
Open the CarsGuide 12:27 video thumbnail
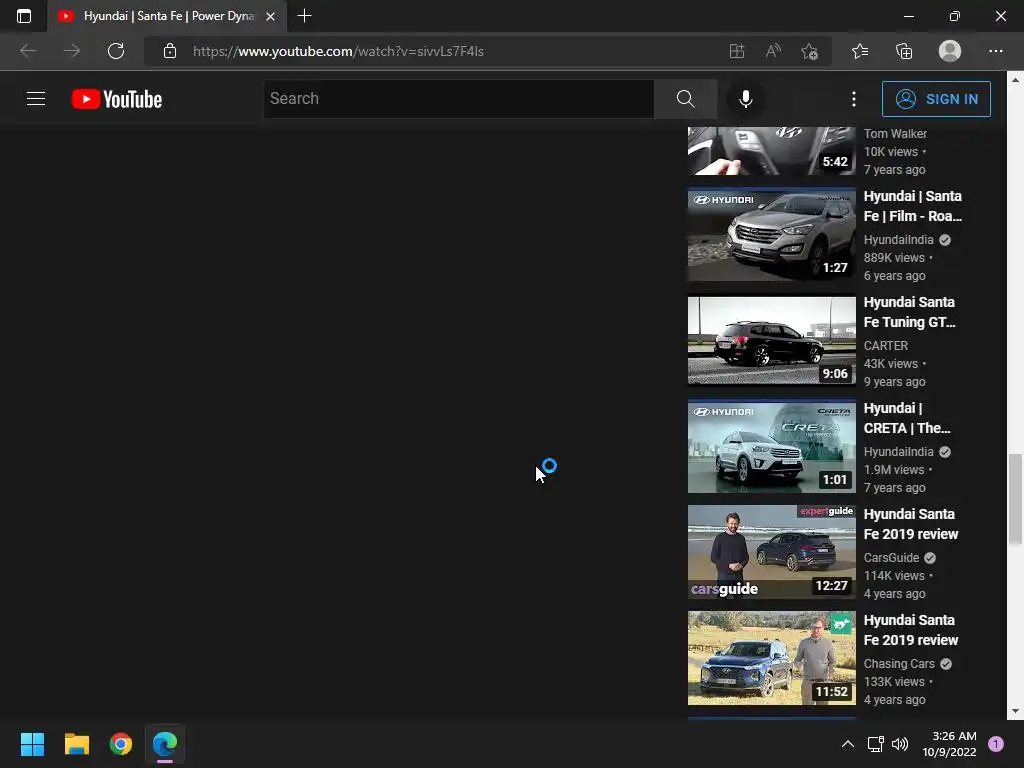click(771, 552)
